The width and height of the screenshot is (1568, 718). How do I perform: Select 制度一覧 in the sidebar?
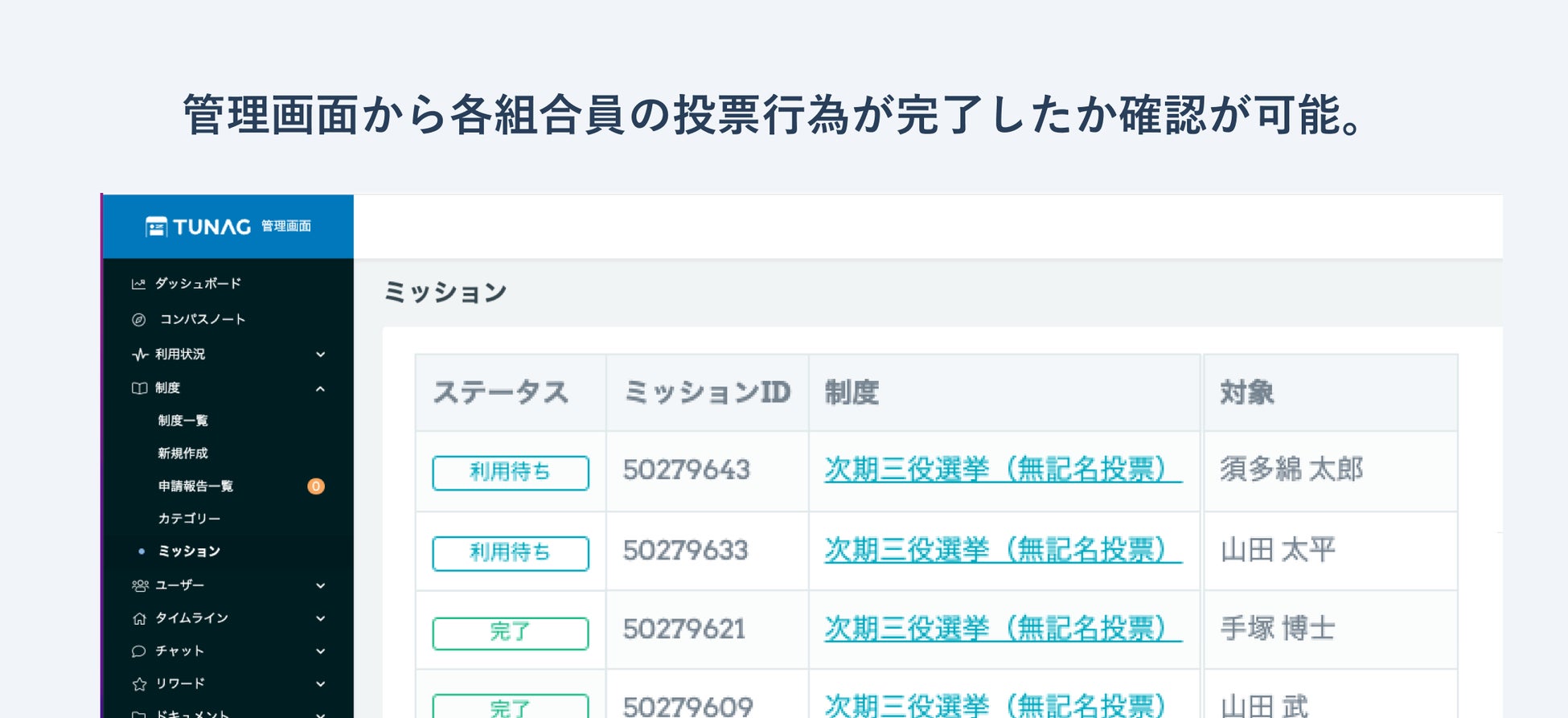(x=183, y=421)
